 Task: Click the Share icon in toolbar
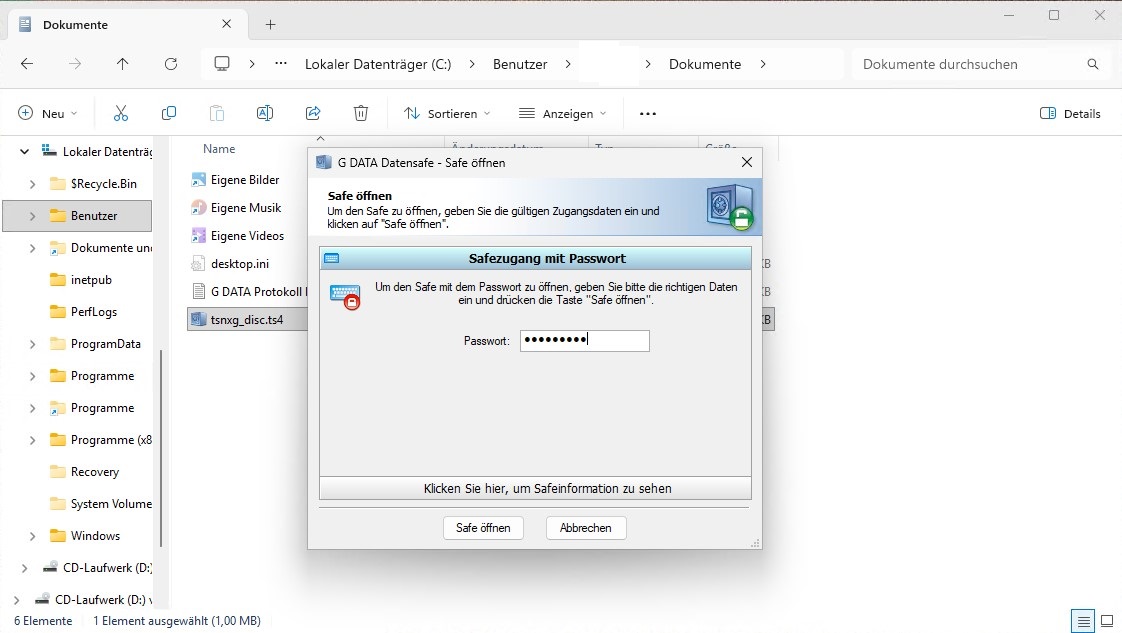point(313,113)
